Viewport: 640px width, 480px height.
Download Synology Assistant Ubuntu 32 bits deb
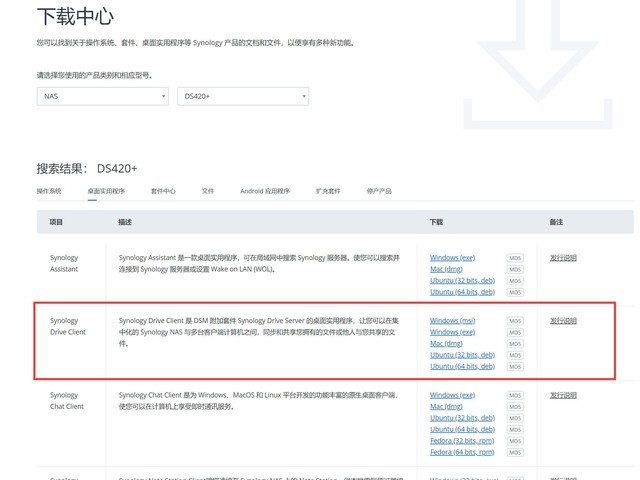coord(462,281)
